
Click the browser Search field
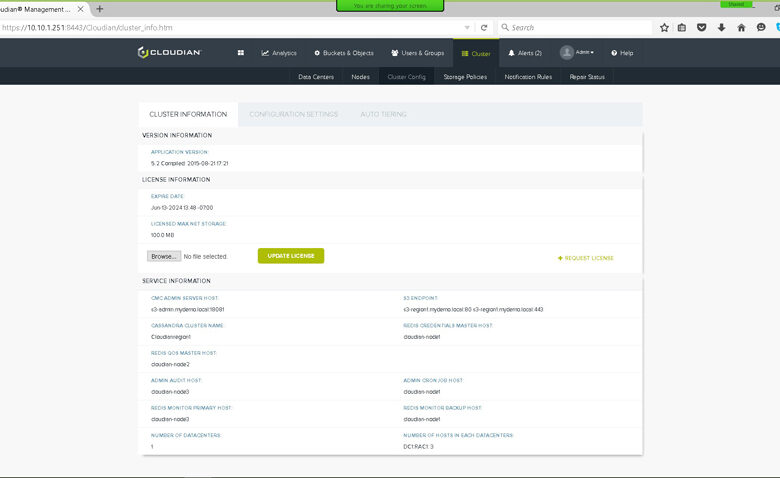pos(575,27)
